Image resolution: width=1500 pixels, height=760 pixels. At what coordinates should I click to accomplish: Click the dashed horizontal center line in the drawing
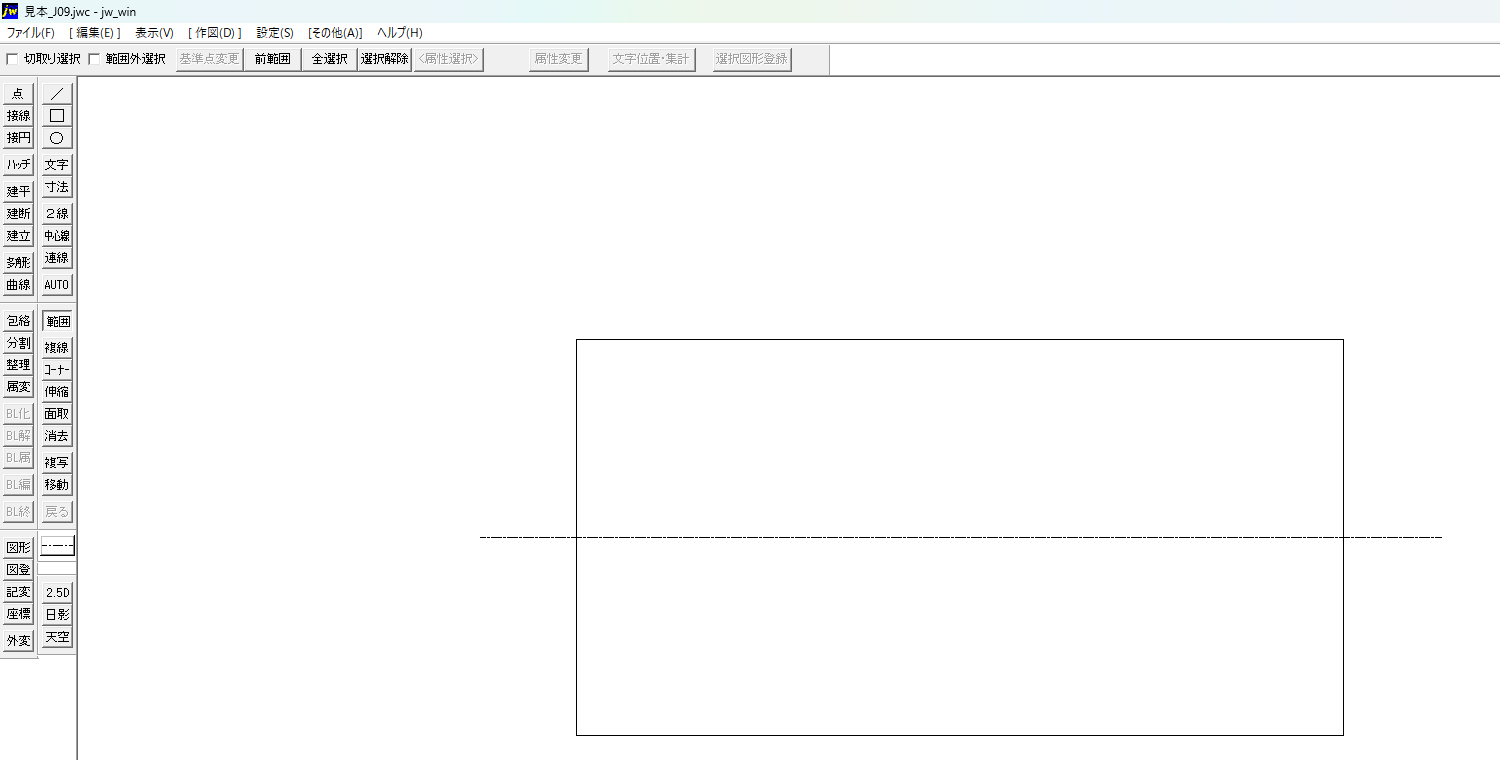click(961, 537)
